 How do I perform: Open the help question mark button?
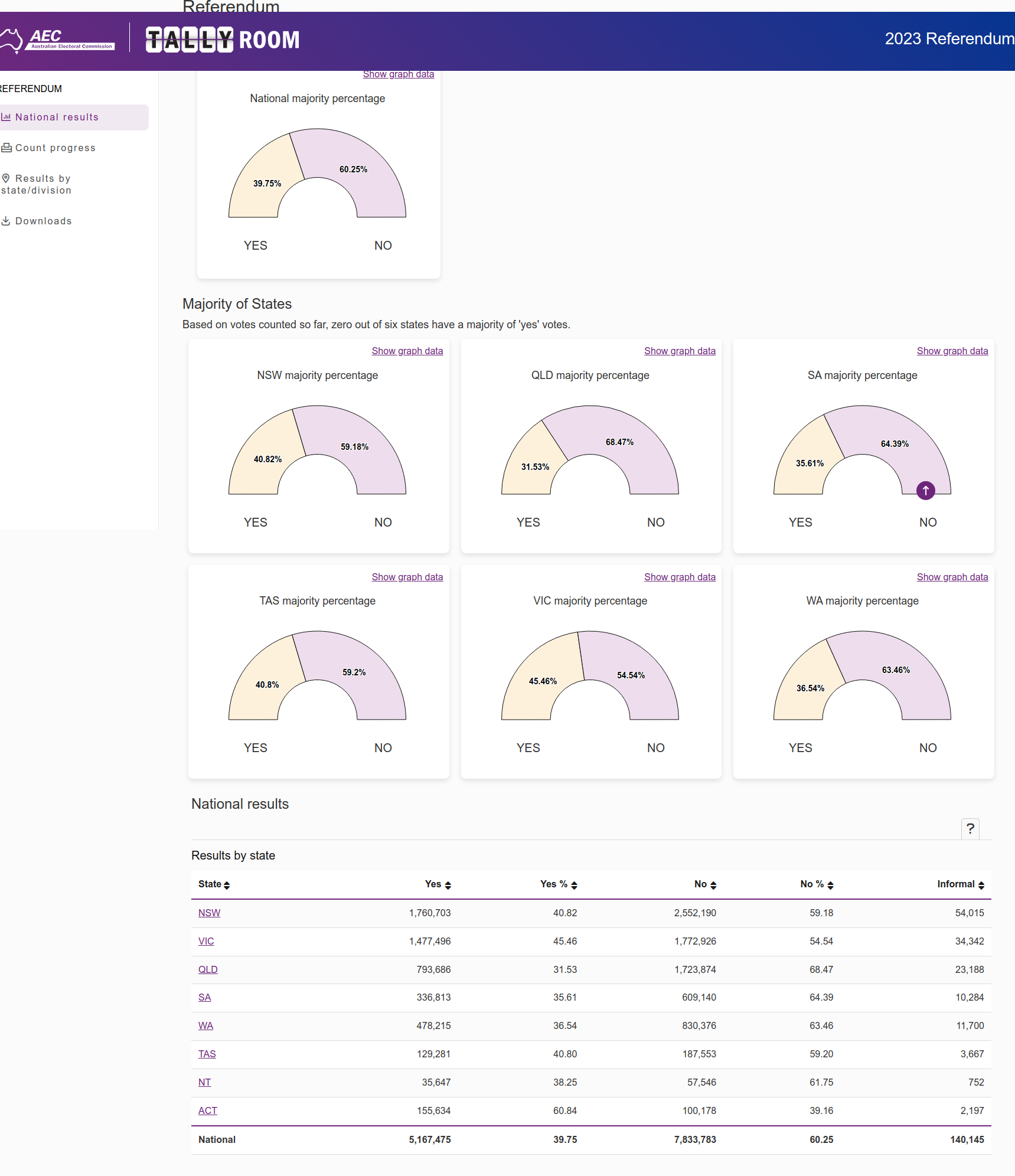pos(970,829)
